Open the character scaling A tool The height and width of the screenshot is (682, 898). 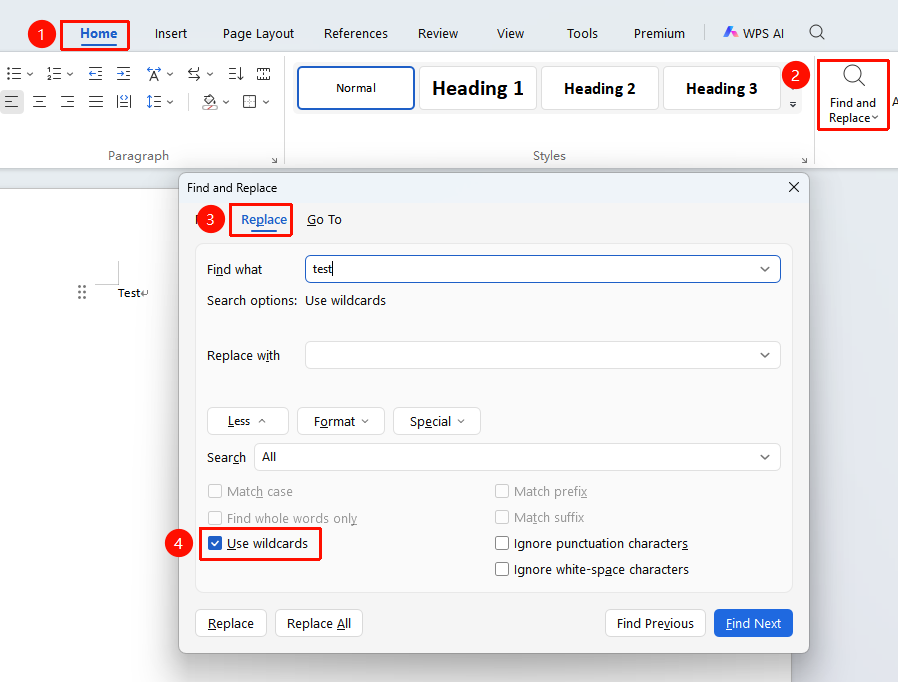(x=153, y=74)
